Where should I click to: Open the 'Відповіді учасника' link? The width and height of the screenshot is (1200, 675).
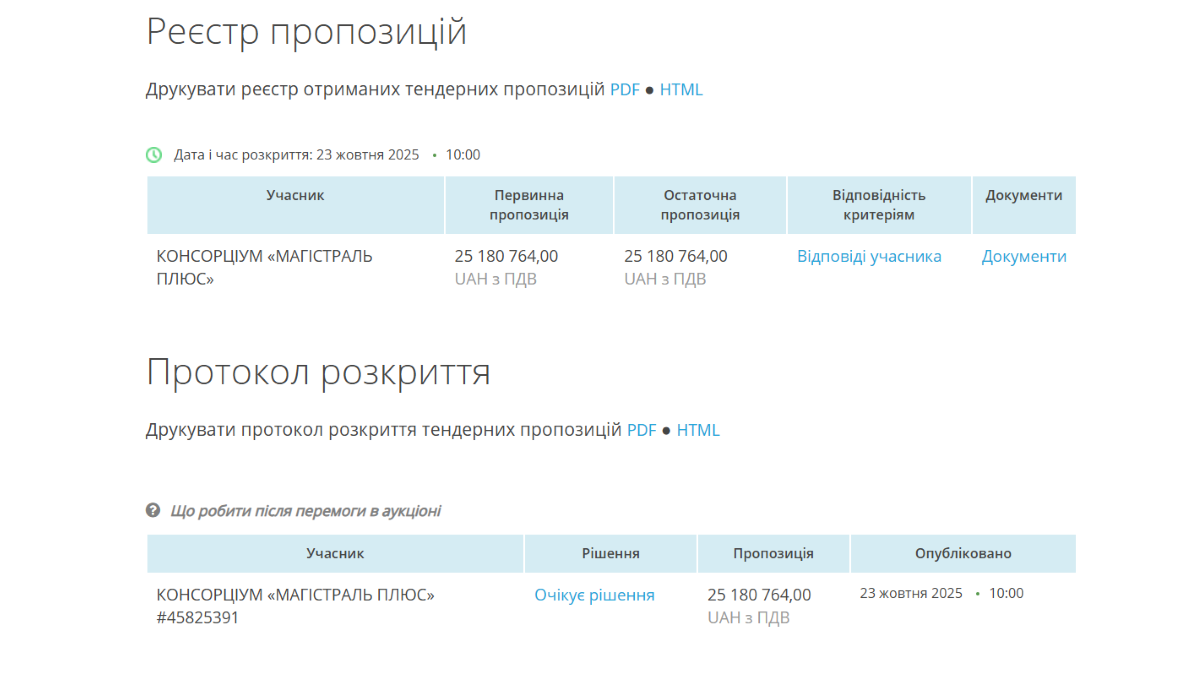click(x=869, y=257)
